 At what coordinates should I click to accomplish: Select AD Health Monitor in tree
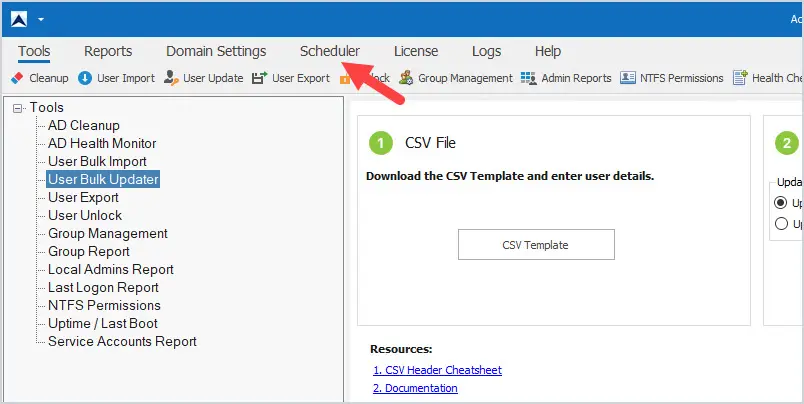[102, 144]
